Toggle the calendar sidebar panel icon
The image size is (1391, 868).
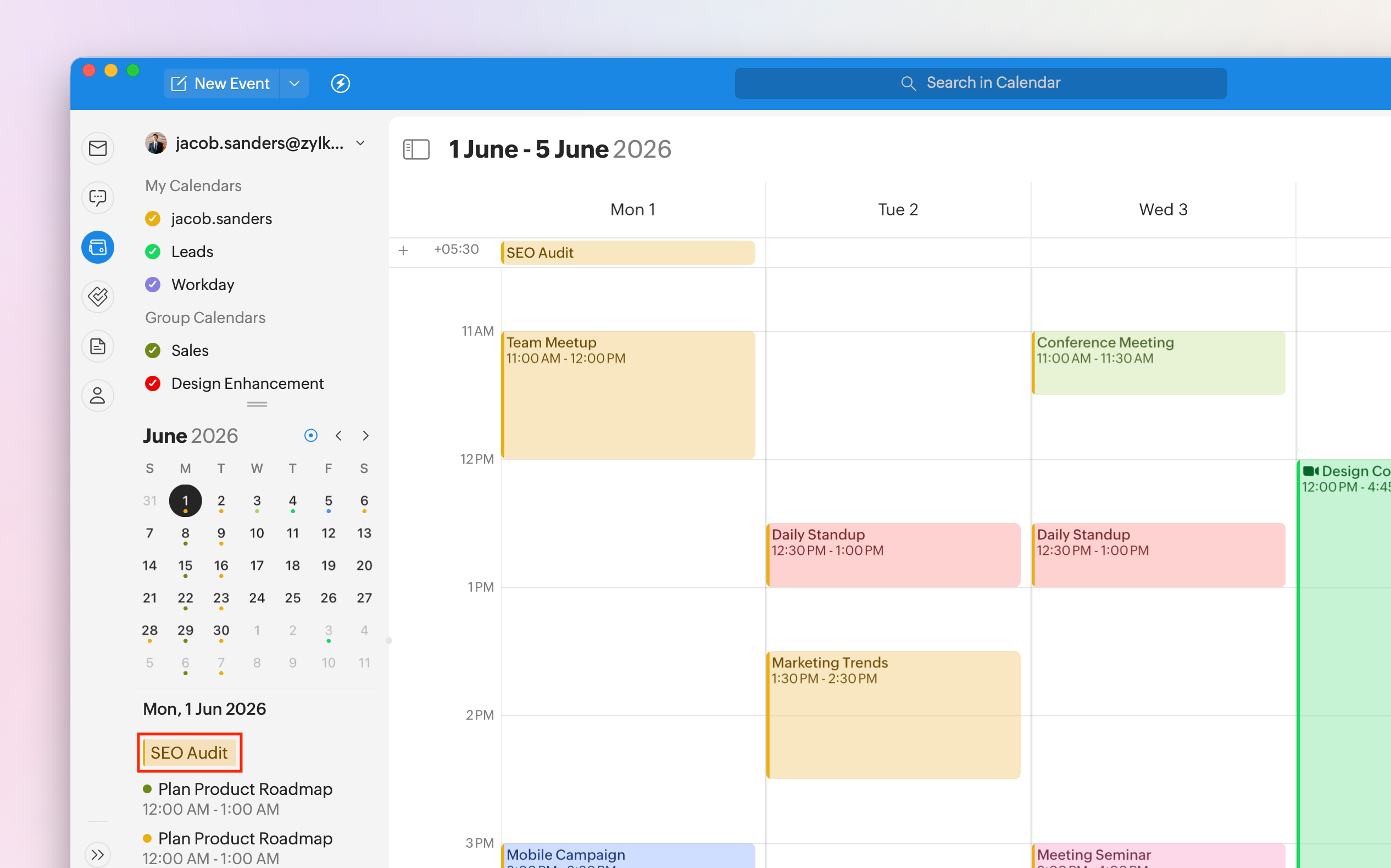(x=416, y=149)
